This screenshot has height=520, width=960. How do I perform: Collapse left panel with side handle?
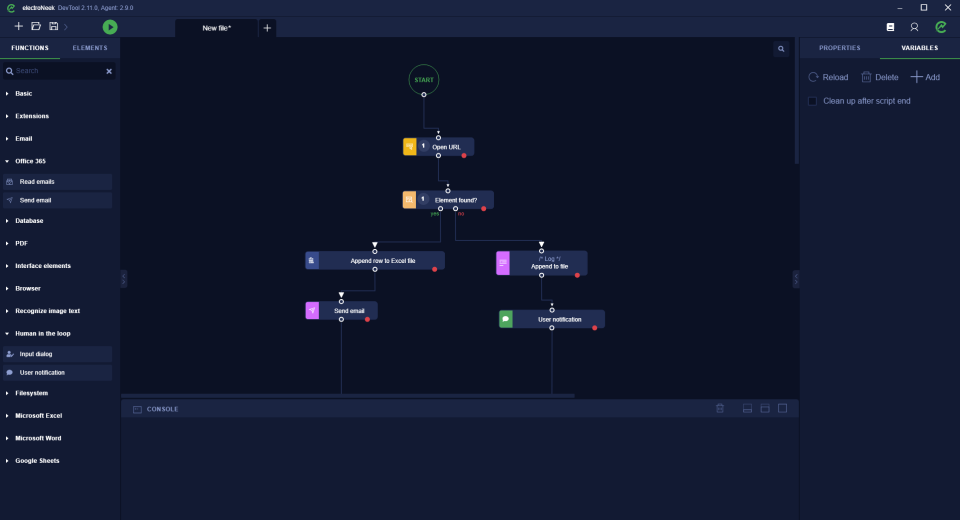124,279
